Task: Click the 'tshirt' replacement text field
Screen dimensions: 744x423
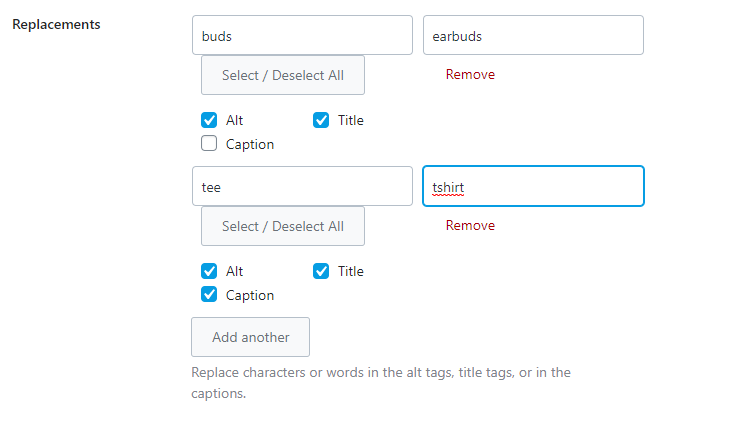Action: 533,186
